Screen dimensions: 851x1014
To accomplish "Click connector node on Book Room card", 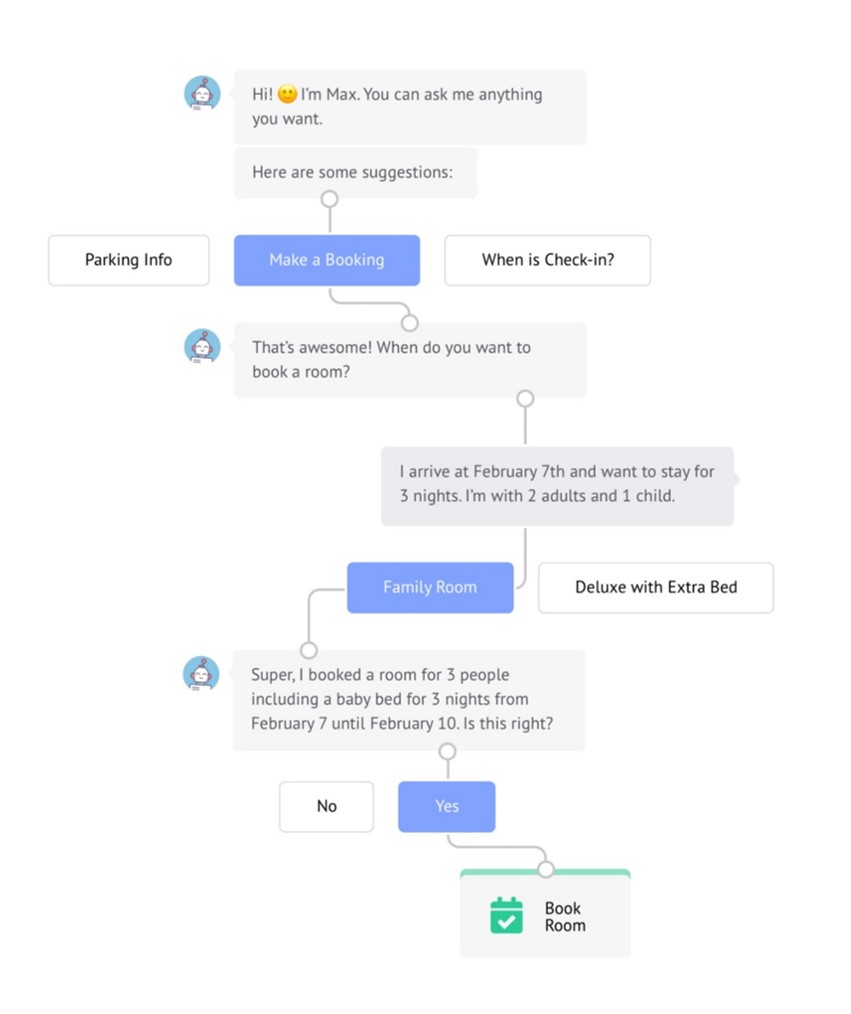I will coord(546,869).
